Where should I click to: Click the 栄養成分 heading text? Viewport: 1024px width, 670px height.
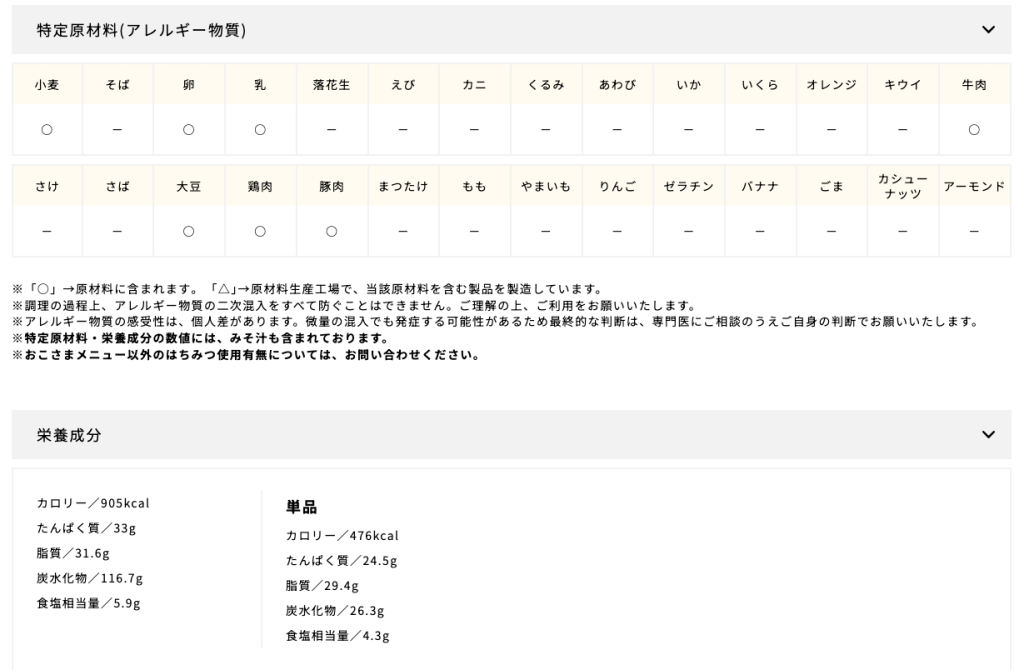69,435
